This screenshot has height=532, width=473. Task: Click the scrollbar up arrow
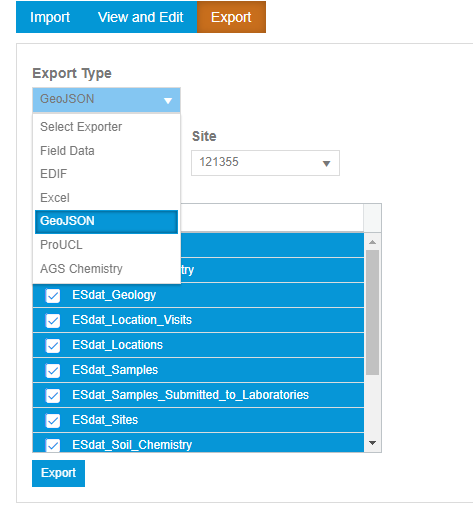373,242
